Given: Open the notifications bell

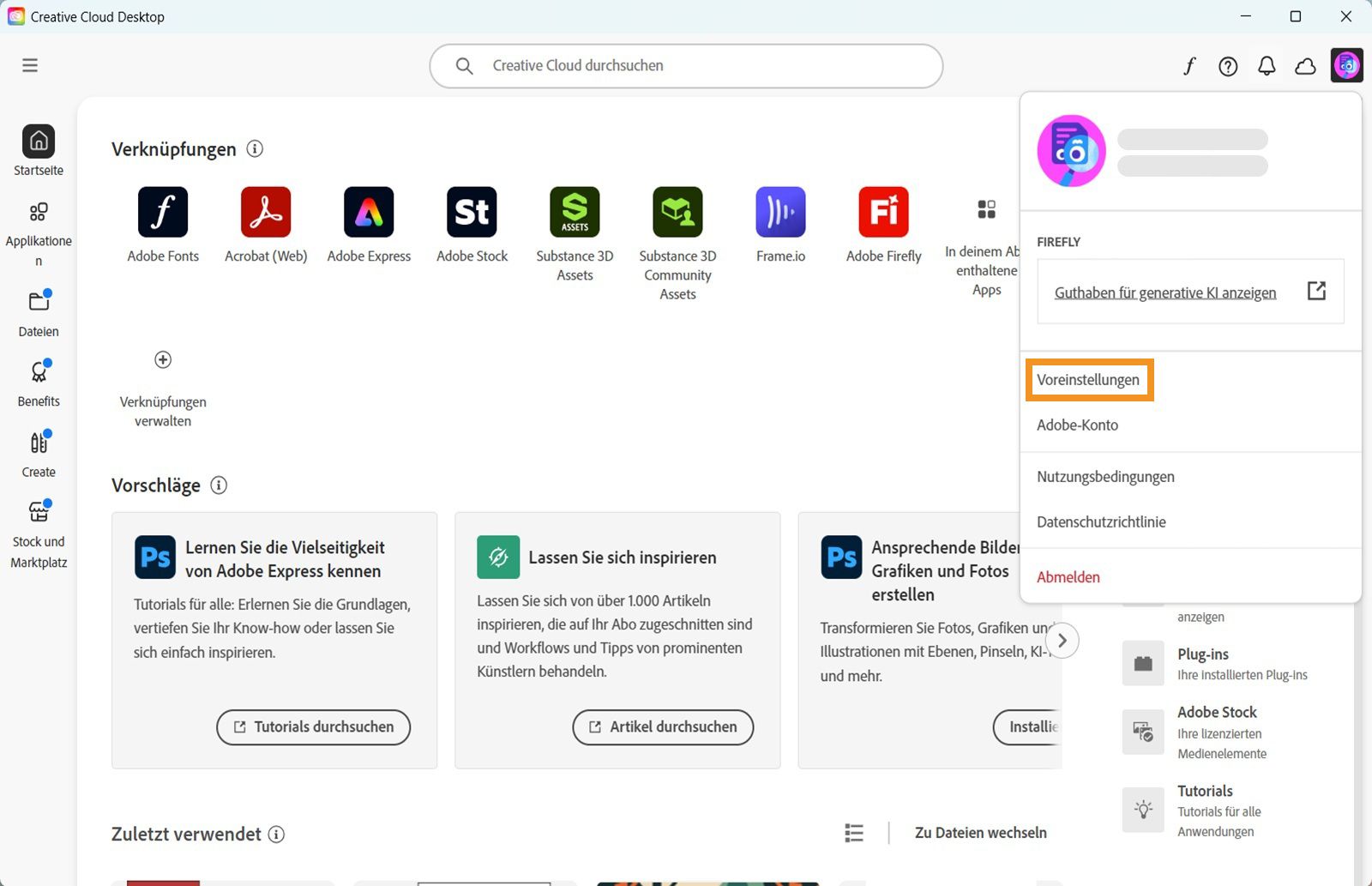Looking at the screenshot, I should [1267, 66].
